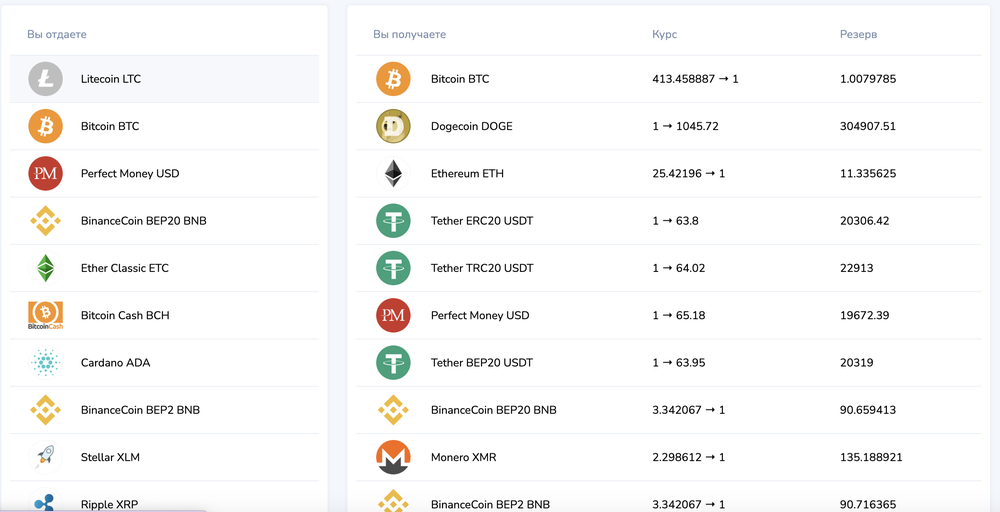Select Bitcoin BTC as the currency to receive
The width and height of the screenshot is (1000, 512).
point(668,79)
